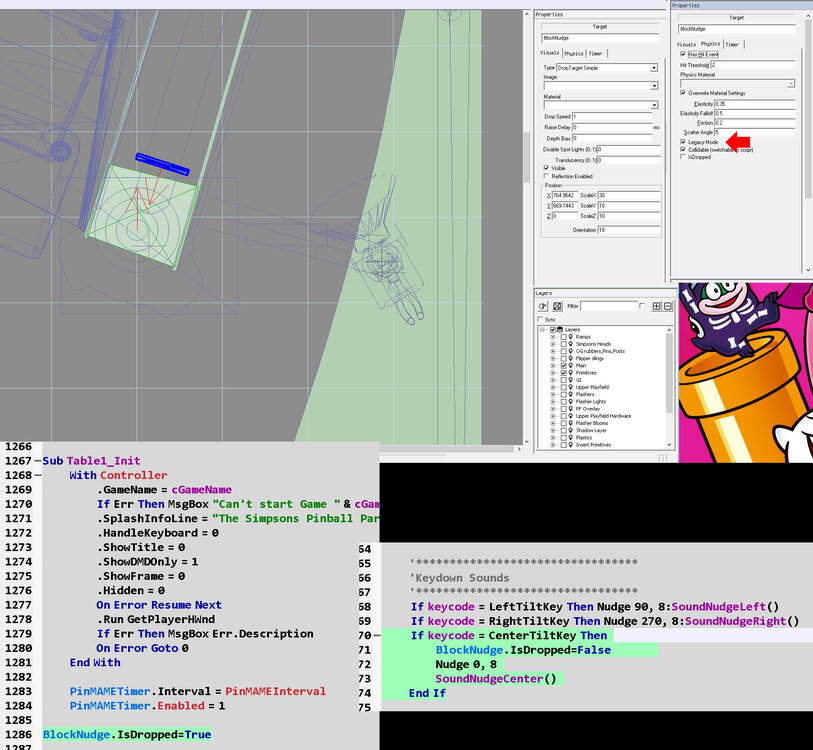Viewport: 813px width, 750px height.
Task: Click BlockNudge.IsDropped=True on line 1286
Action: 127,734
